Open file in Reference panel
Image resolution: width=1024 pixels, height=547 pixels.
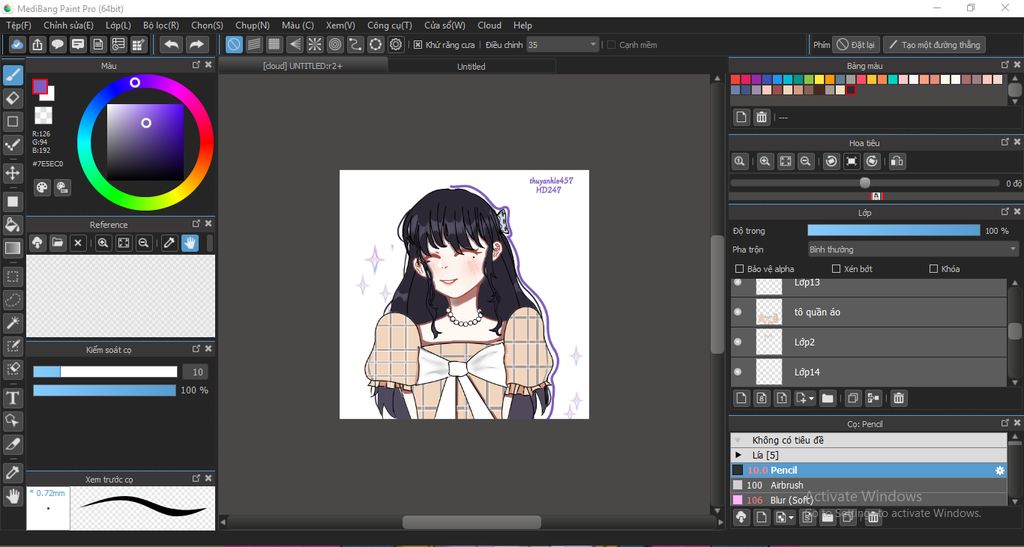57,243
